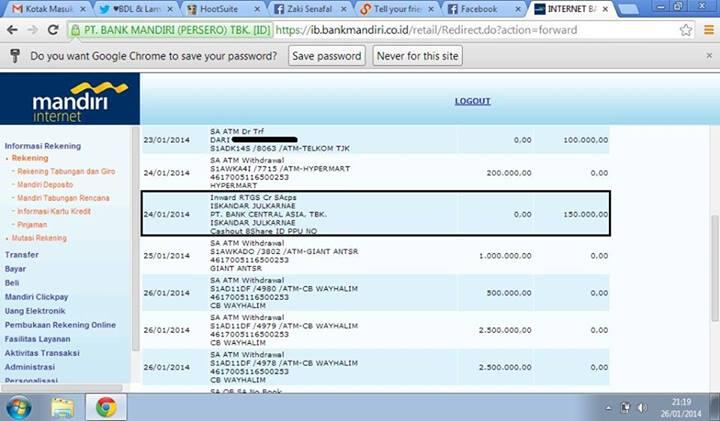Image resolution: width=720 pixels, height=421 pixels.
Task: Select the Rekening submenu
Action: (x=30, y=158)
